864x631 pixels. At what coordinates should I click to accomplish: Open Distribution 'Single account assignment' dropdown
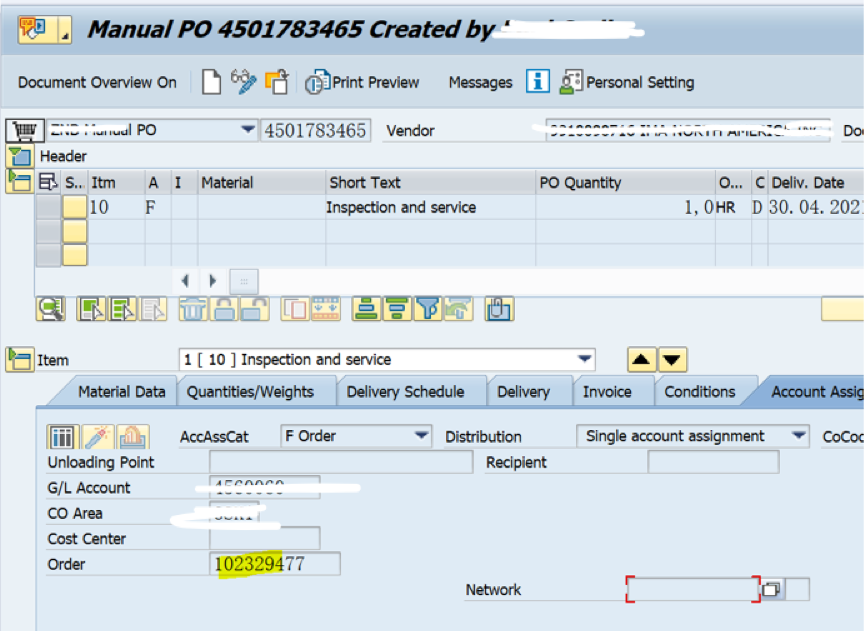point(799,436)
